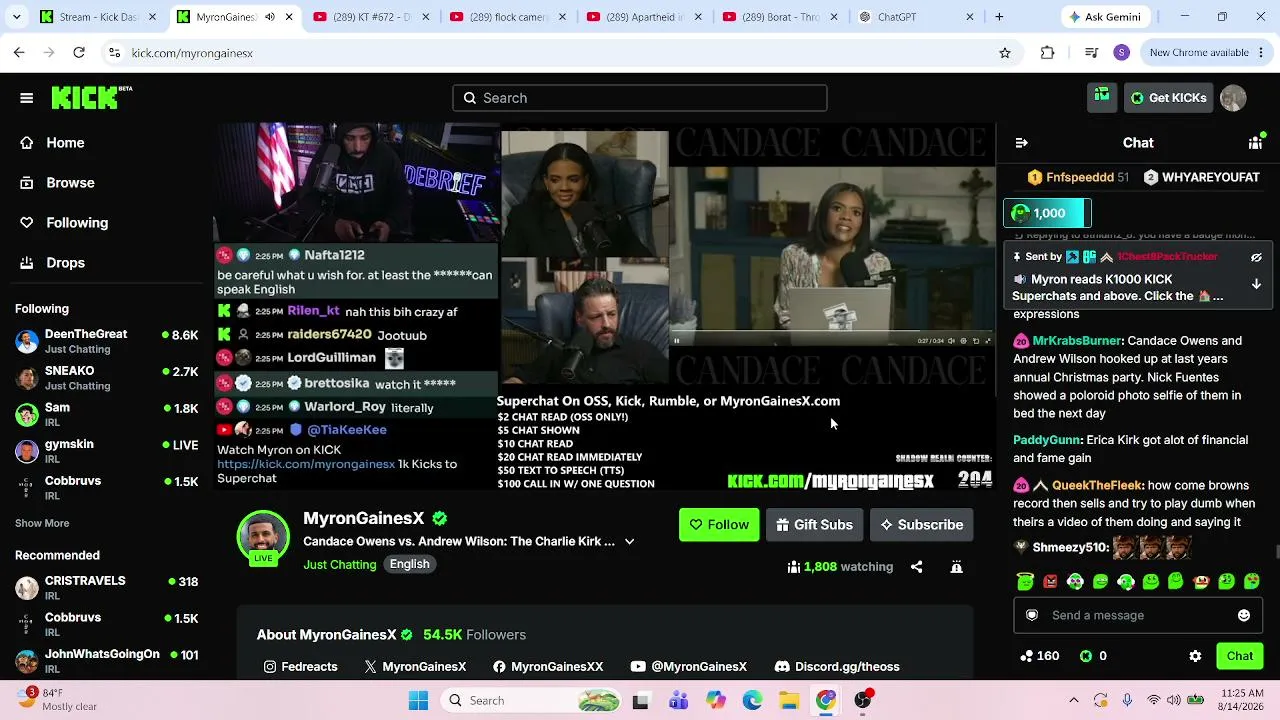Expand the stream title chevron

tap(629, 541)
